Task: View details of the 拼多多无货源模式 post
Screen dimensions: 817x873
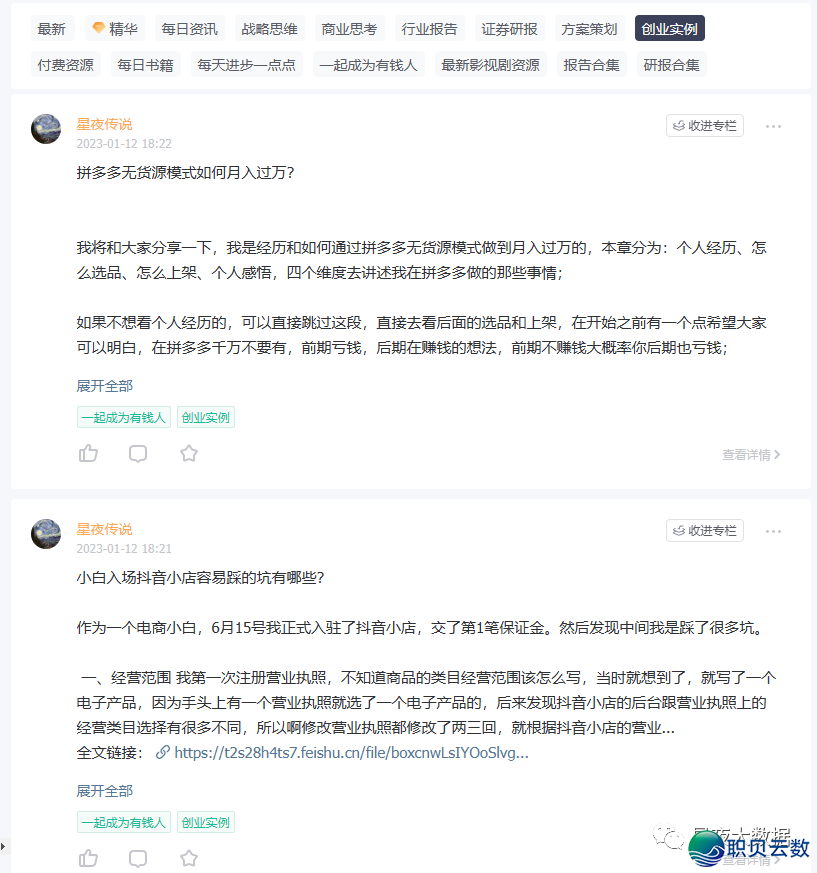Action: 751,455
